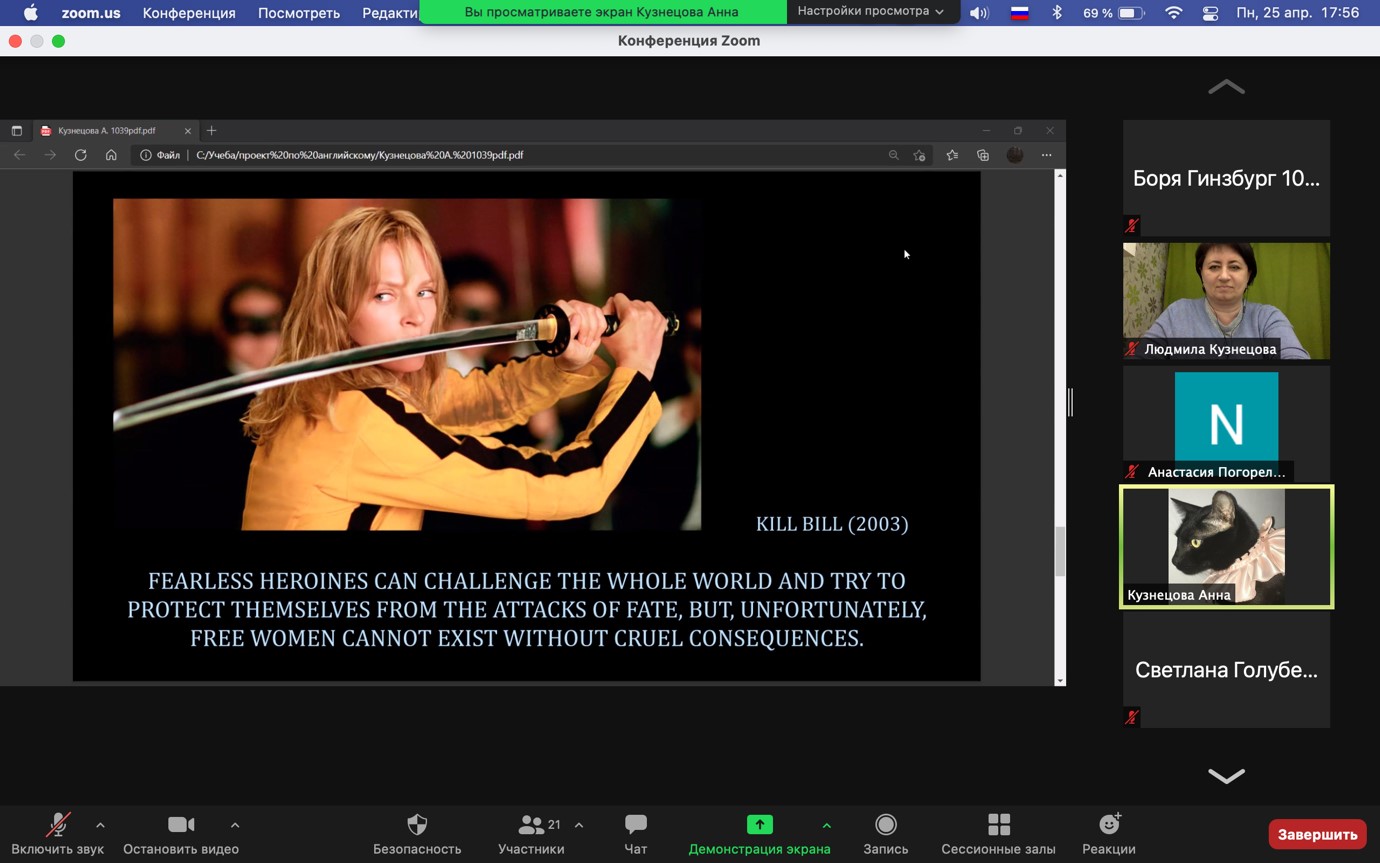Open profile avatar in shared browser

tap(1015, 155)
